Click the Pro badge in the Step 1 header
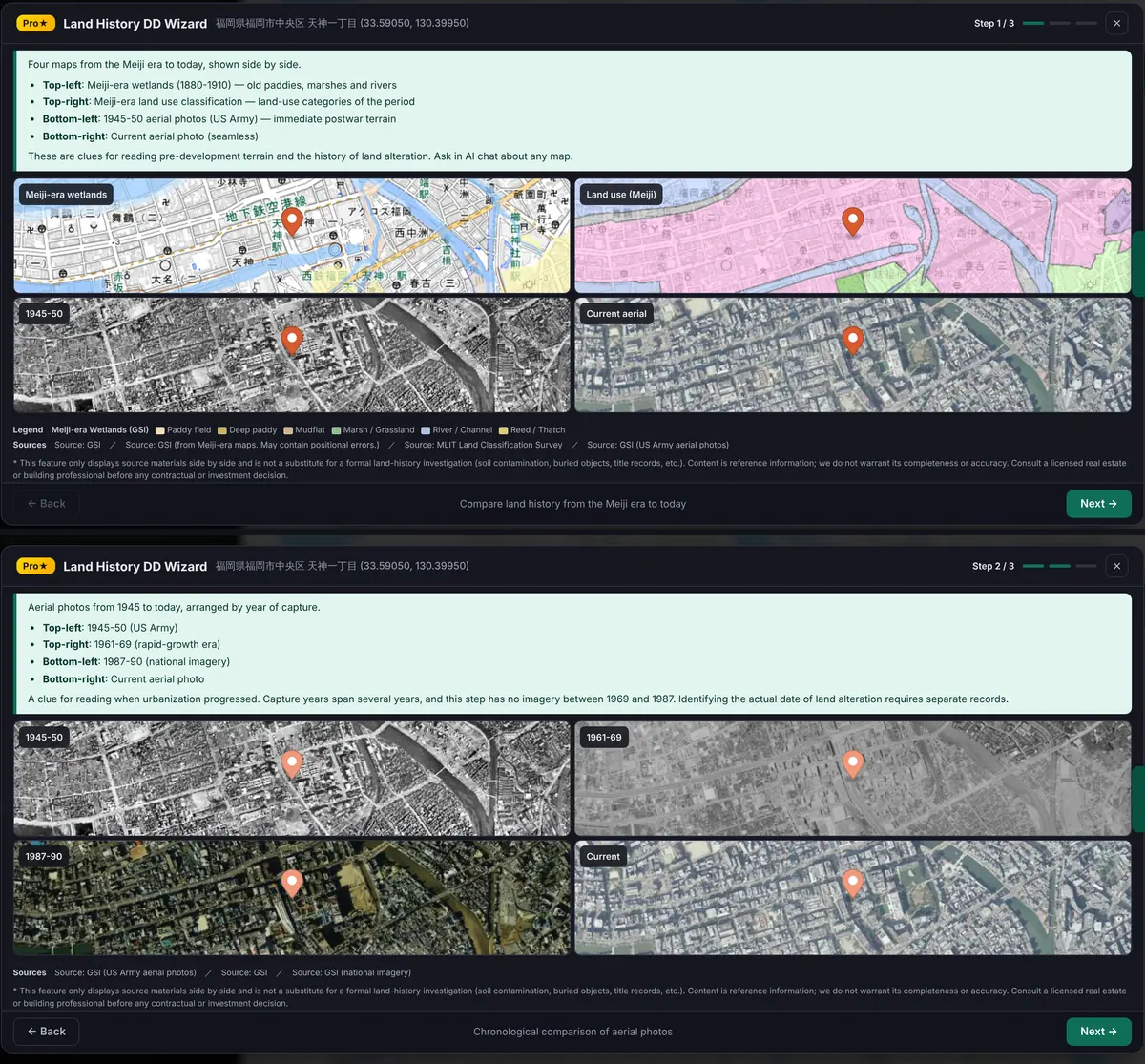This screenshot has height=1064, width=1145. click(x=35, y=23)
